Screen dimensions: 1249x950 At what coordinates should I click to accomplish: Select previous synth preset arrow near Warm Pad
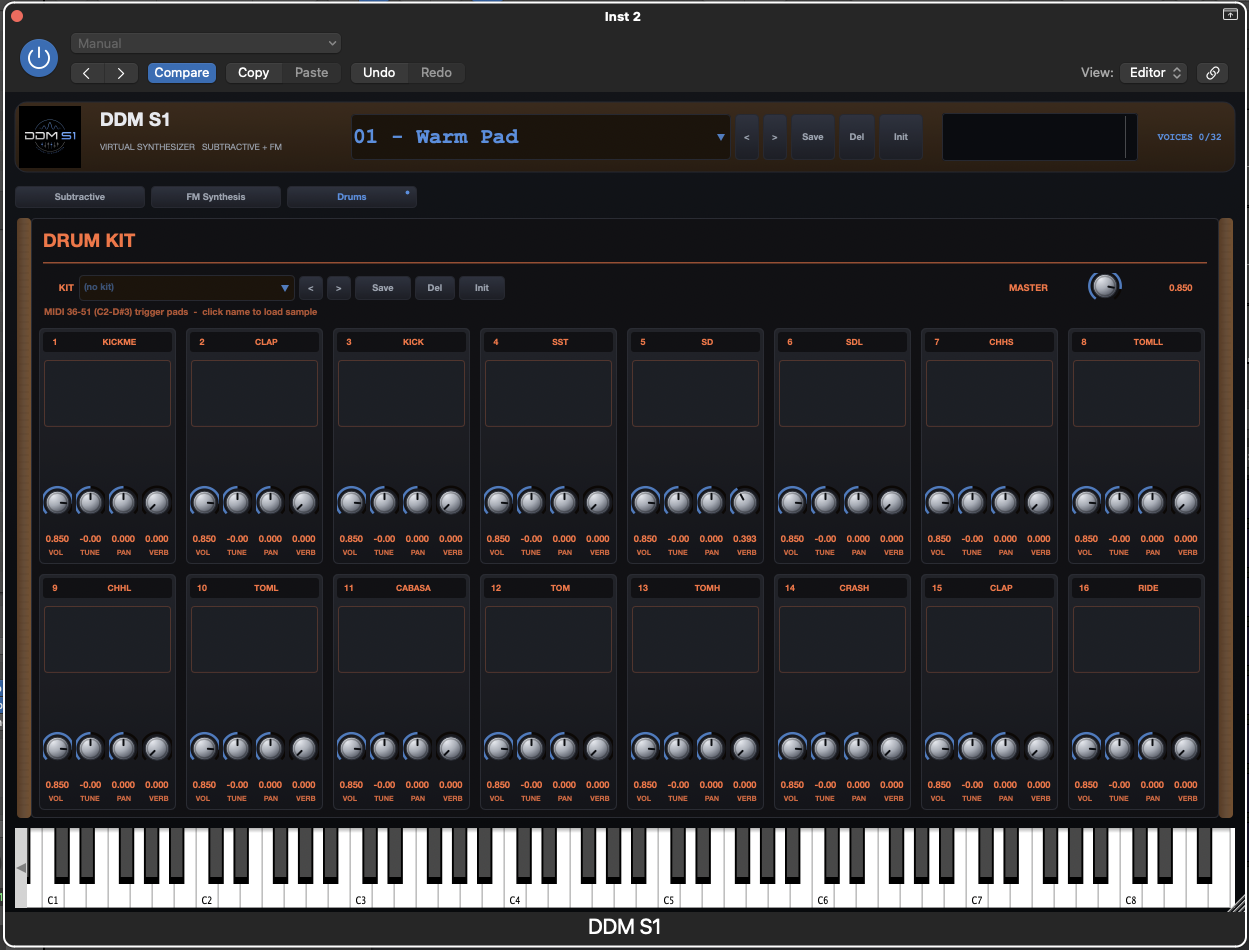tap(746, 137)
